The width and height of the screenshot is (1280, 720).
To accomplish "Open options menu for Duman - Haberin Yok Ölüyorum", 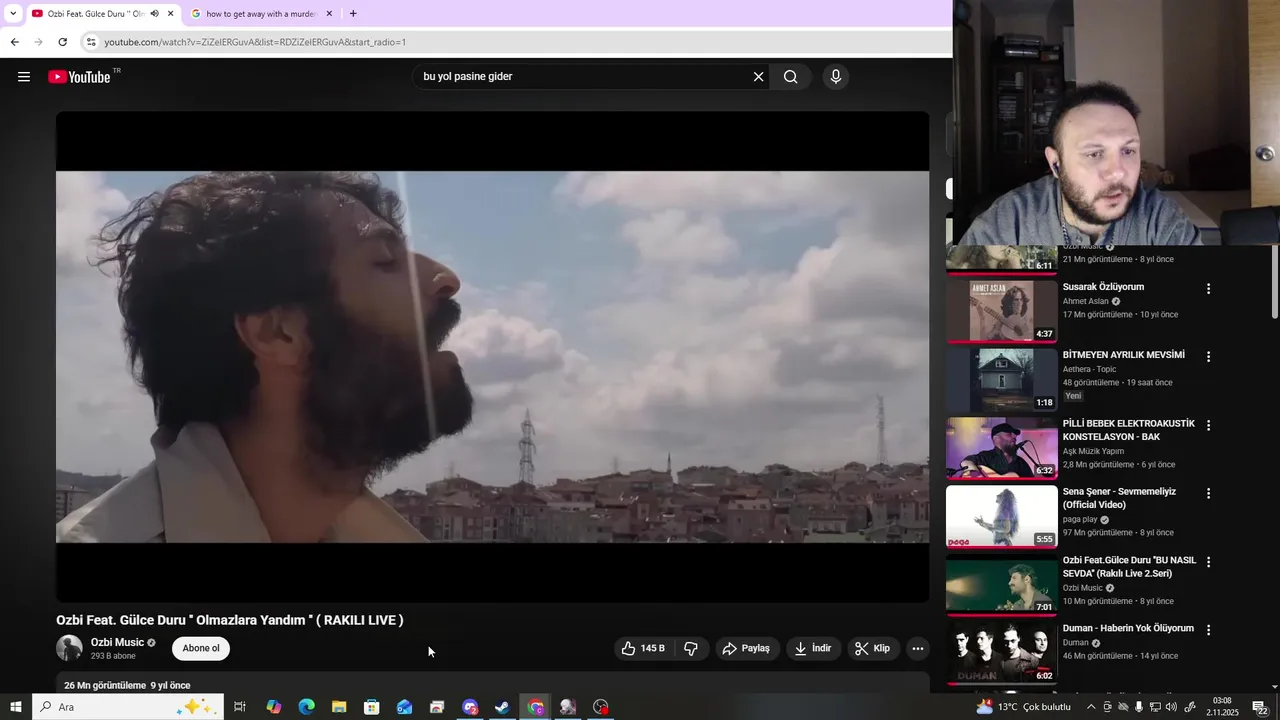I will click(x=1208, y=630).
